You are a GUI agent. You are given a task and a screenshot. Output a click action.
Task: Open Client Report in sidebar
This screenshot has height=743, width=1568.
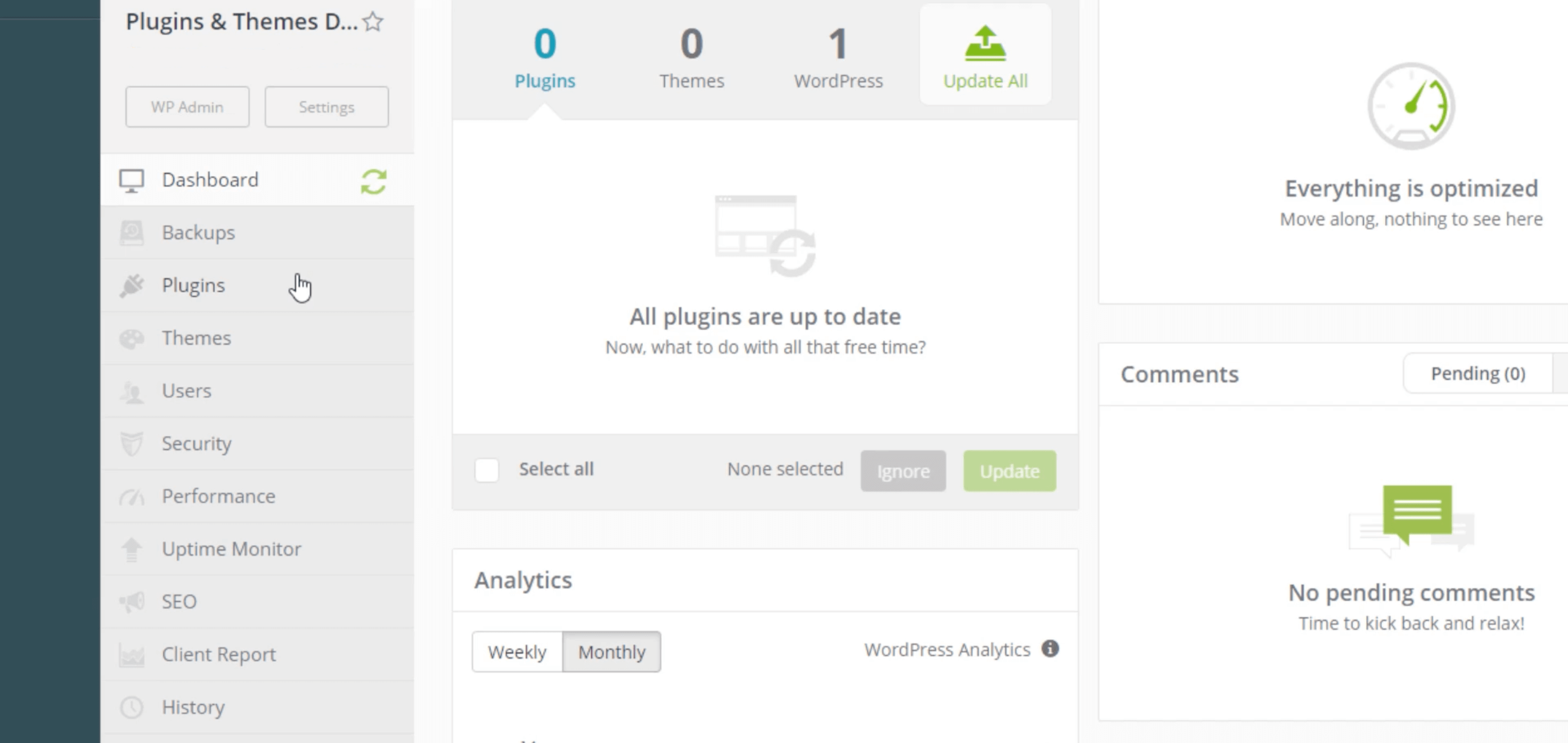pyautogui.click(x=218, y=654)
